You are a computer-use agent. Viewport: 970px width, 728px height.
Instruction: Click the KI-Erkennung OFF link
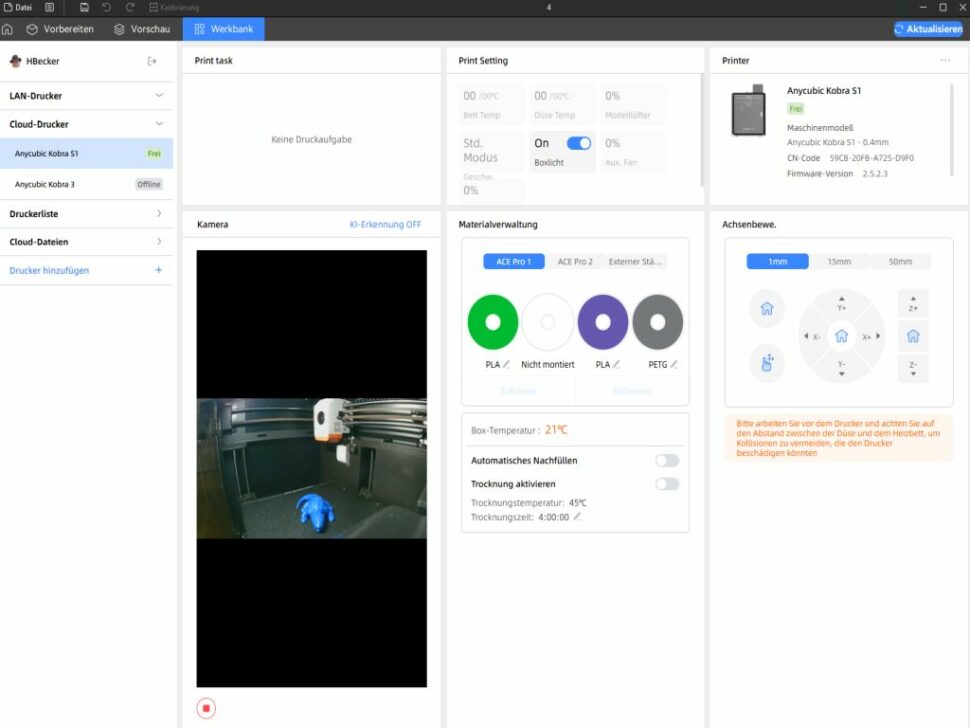[385, 225]
